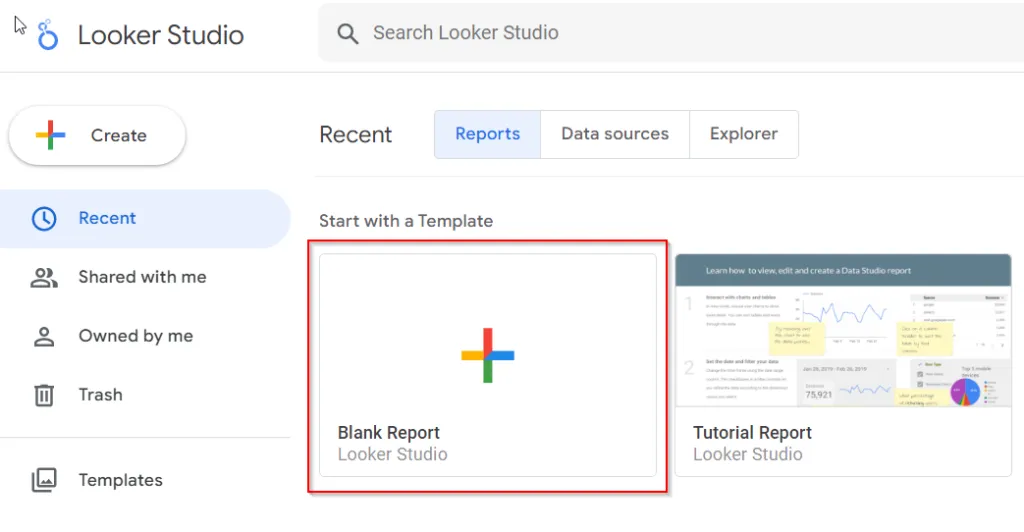This screenshot has width=1024, height=532.
Task: Click Looker Studio subtitle under Blank Report
Action: tap(392, 454)
